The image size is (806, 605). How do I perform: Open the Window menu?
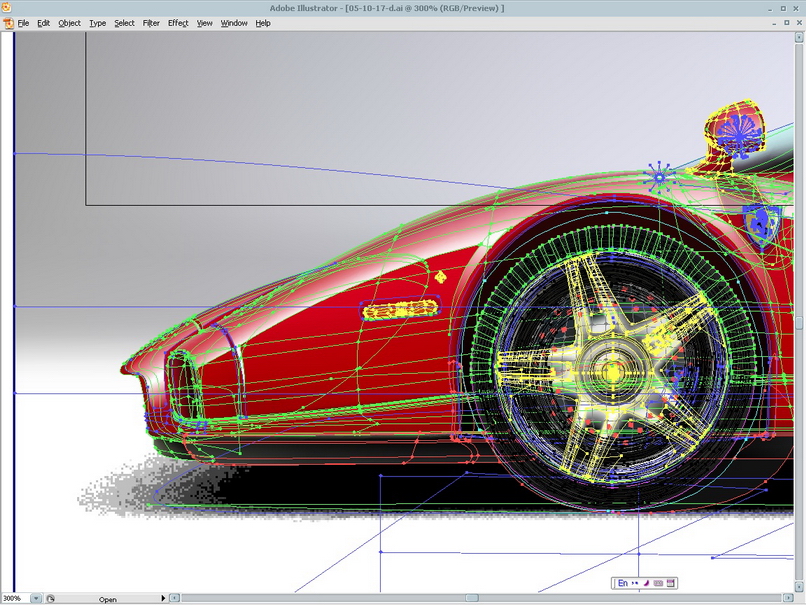(x=234, y=23)
